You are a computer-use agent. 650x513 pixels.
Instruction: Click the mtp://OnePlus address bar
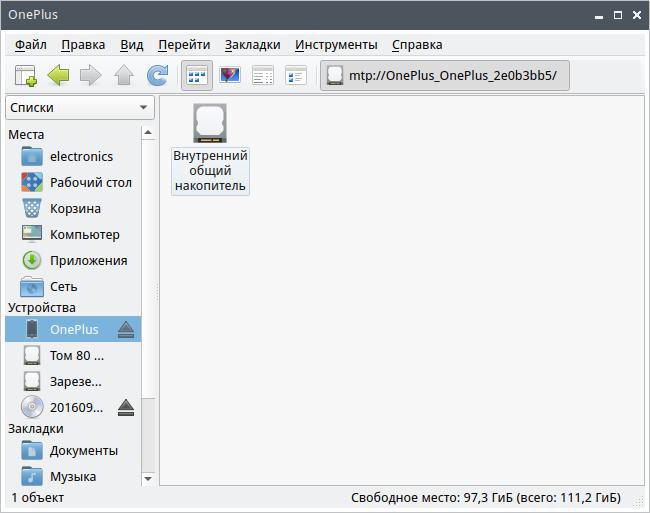[x=445, y=75]
